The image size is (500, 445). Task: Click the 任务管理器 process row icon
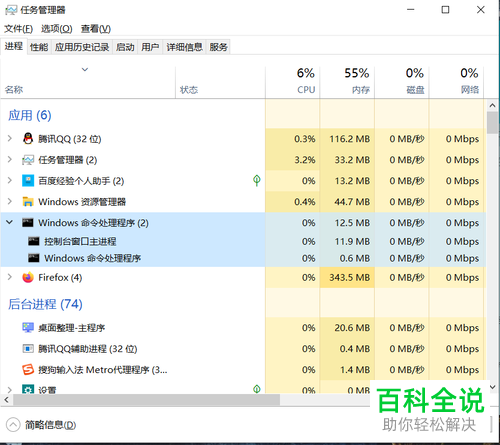tap(28, 160)
